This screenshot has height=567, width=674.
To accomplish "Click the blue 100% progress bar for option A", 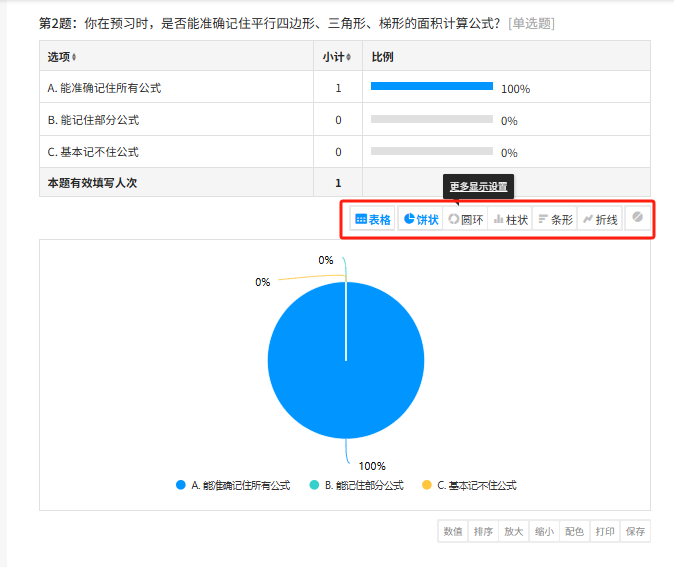I will pyautogui.click(x=432, y=86).
